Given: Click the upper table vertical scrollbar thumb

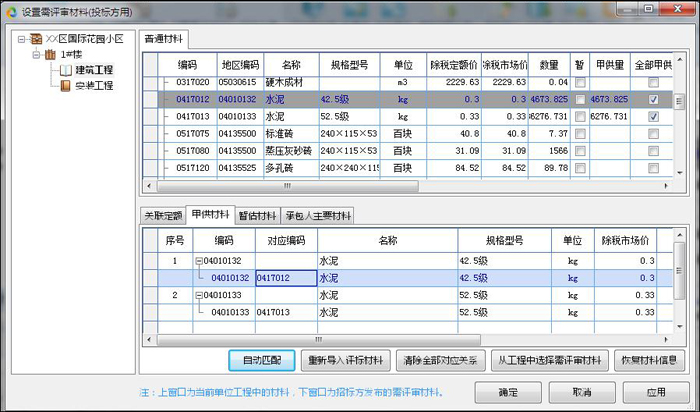Looking at the screenshot, I should pyautogui.click(x=679, y=101).
